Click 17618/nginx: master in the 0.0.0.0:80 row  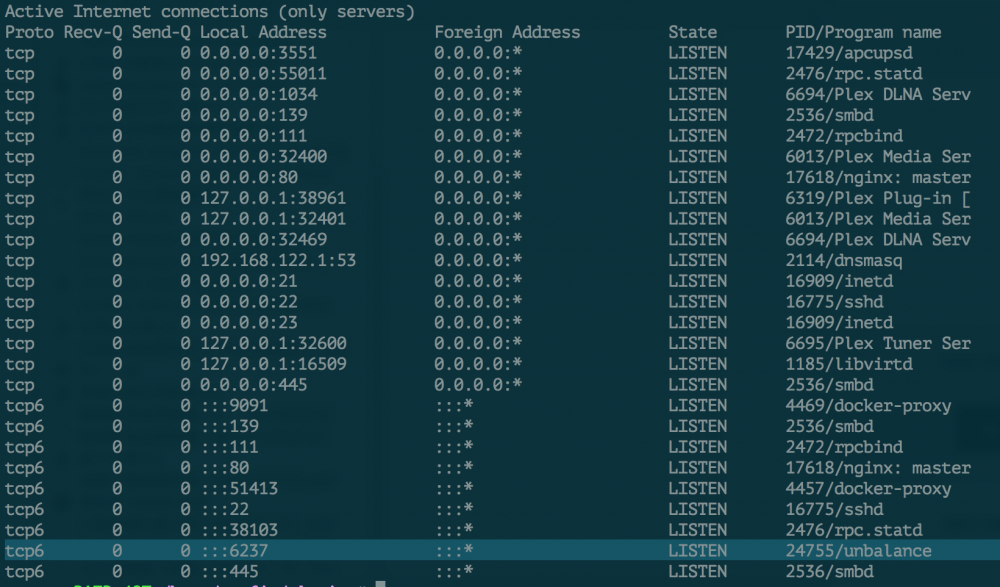tap(878, 177)
